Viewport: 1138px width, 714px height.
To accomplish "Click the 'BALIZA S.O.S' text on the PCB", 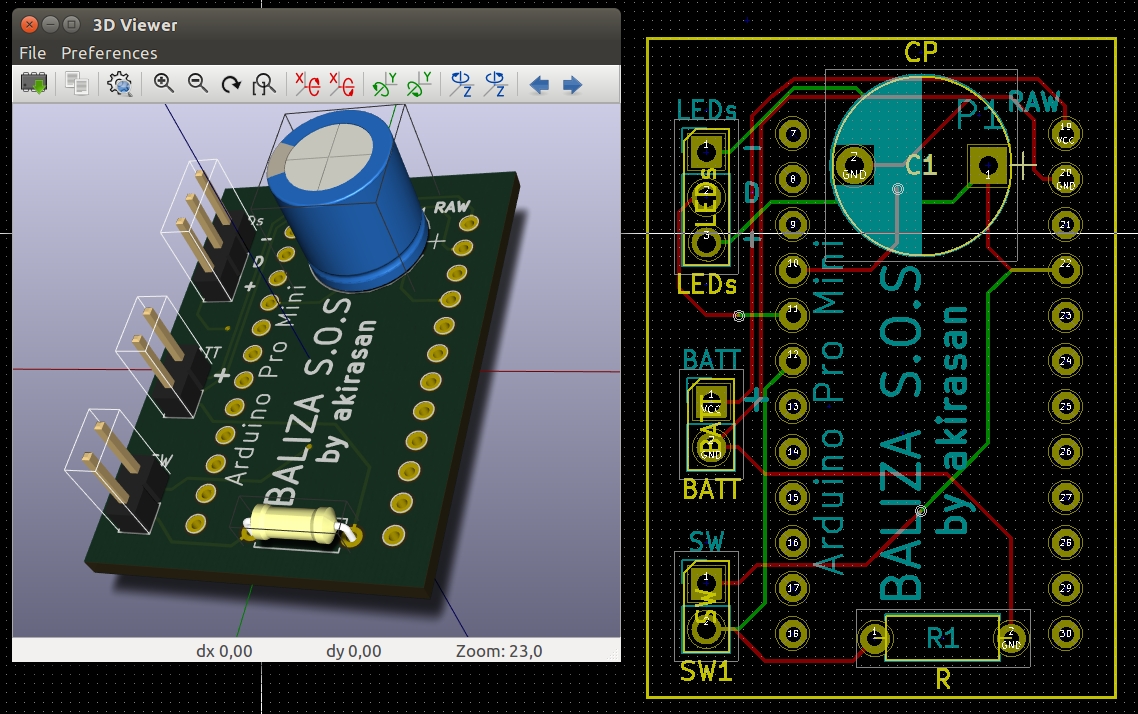I will coord(901,433).
